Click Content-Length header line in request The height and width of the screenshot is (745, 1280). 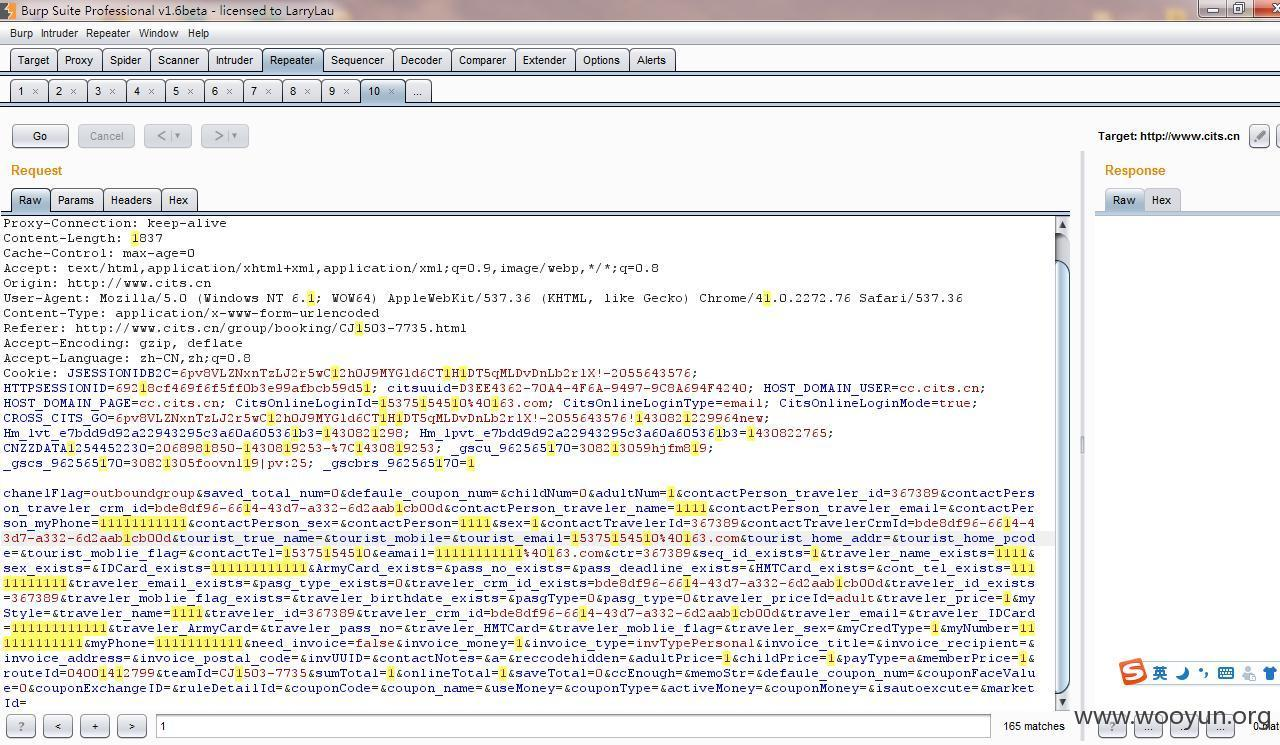click(83, 238)
